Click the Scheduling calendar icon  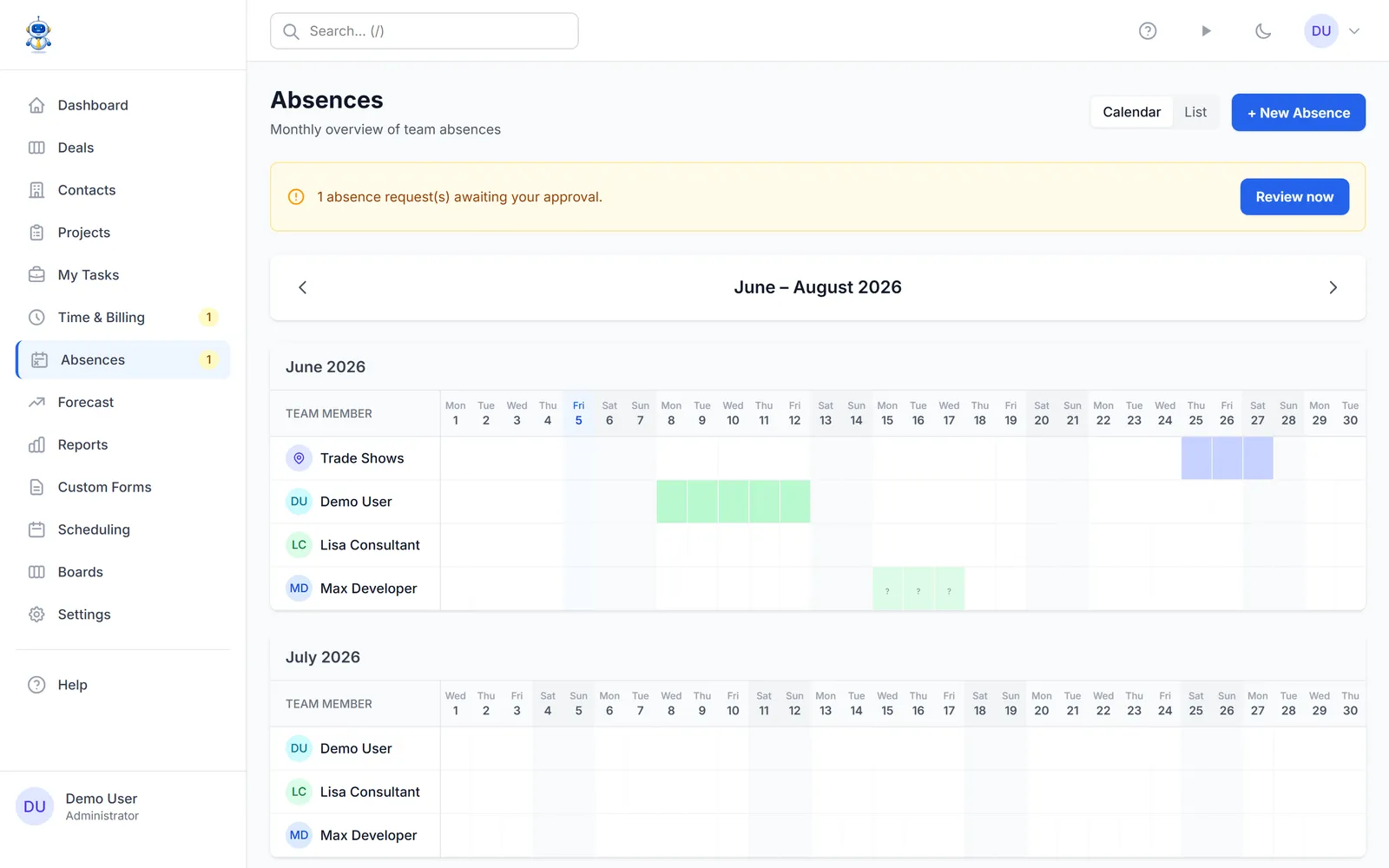click(x=36, y=529)
